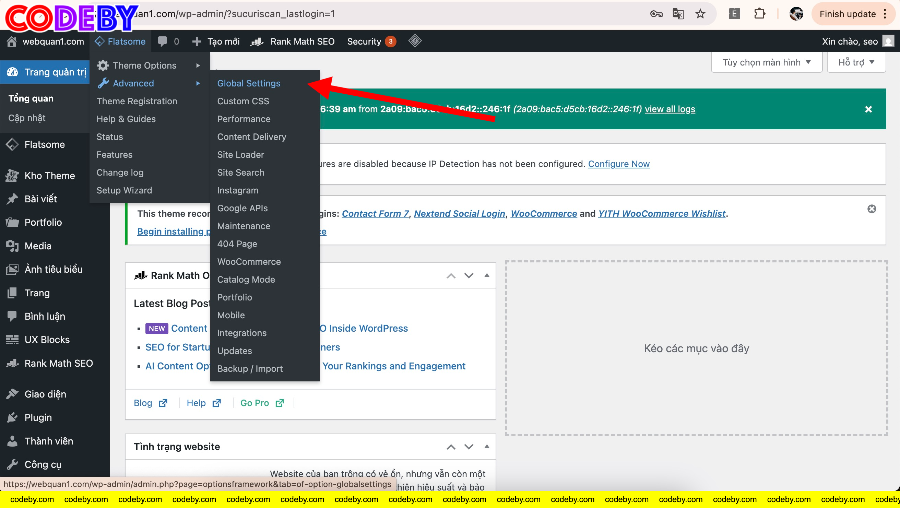
Task: Open Maintenance option in submenu
Action: pos(243,226)
